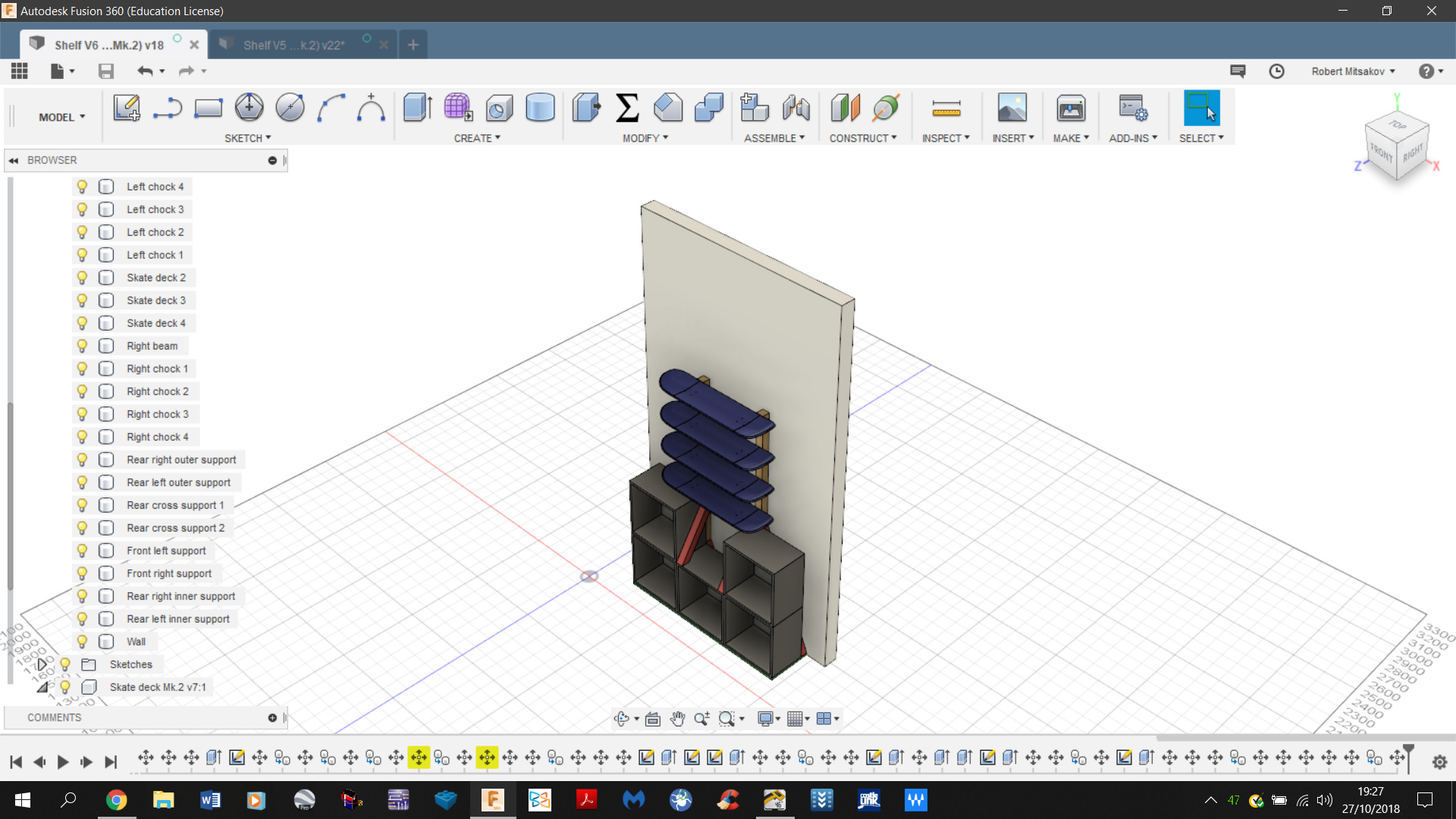
Task: Toggle visibility of Left chock 4
Action: (82, 187)
